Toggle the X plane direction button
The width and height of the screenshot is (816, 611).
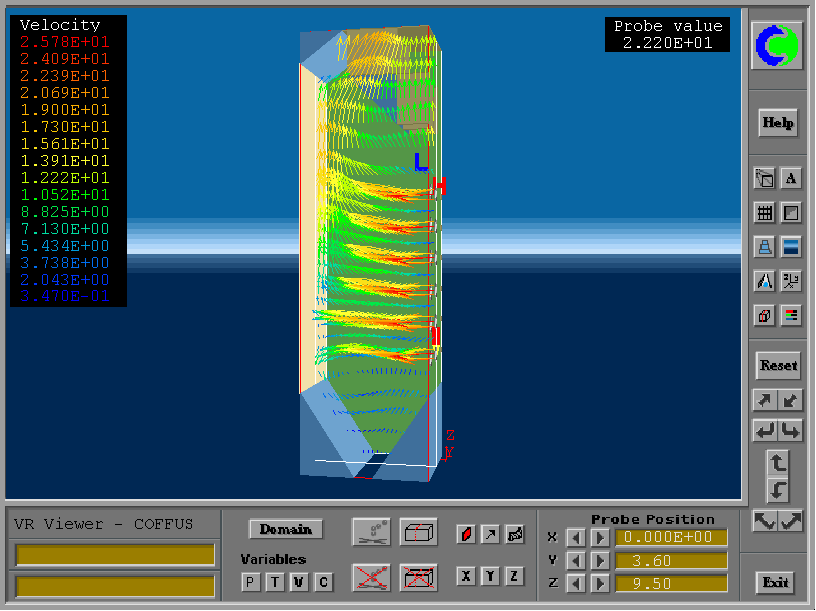466,576
